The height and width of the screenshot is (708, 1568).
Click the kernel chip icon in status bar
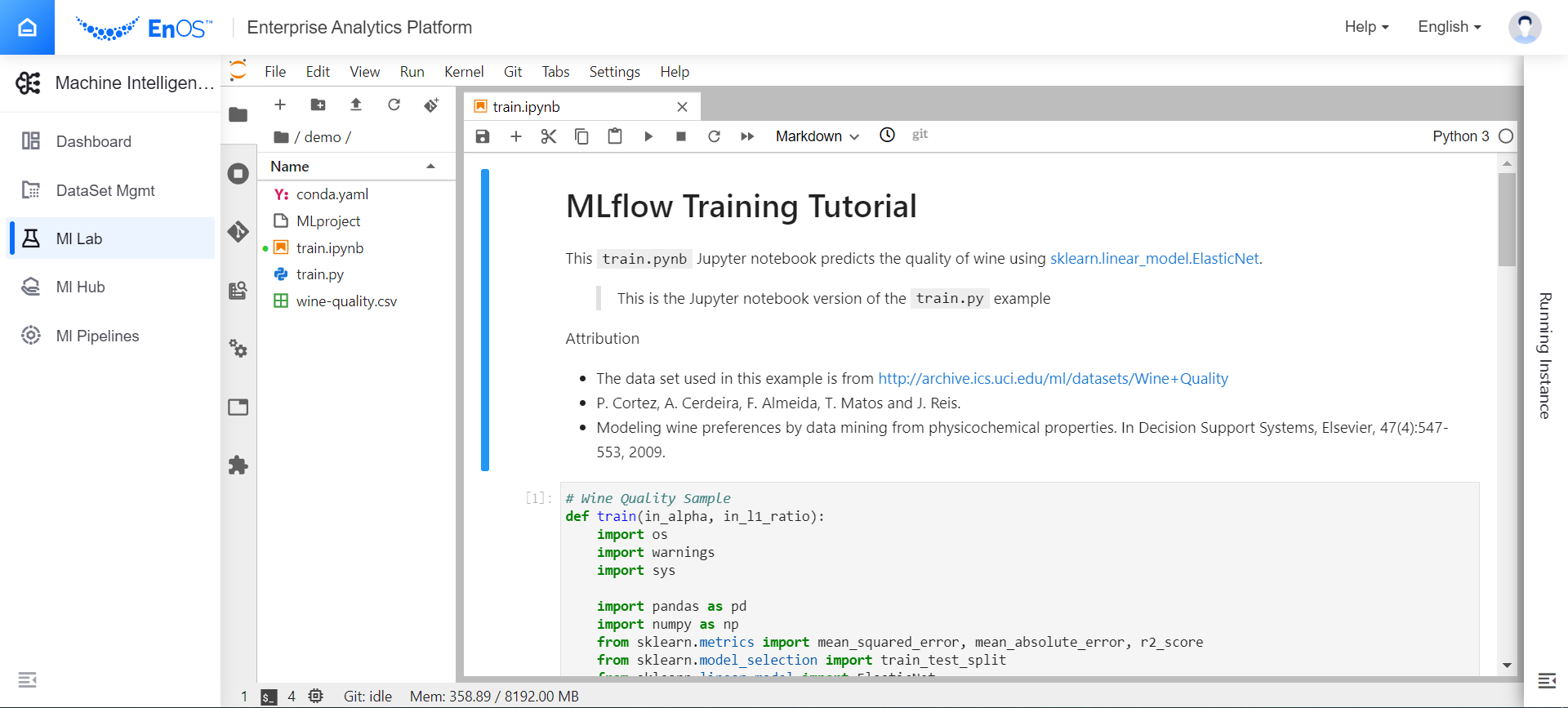(316, 696)
